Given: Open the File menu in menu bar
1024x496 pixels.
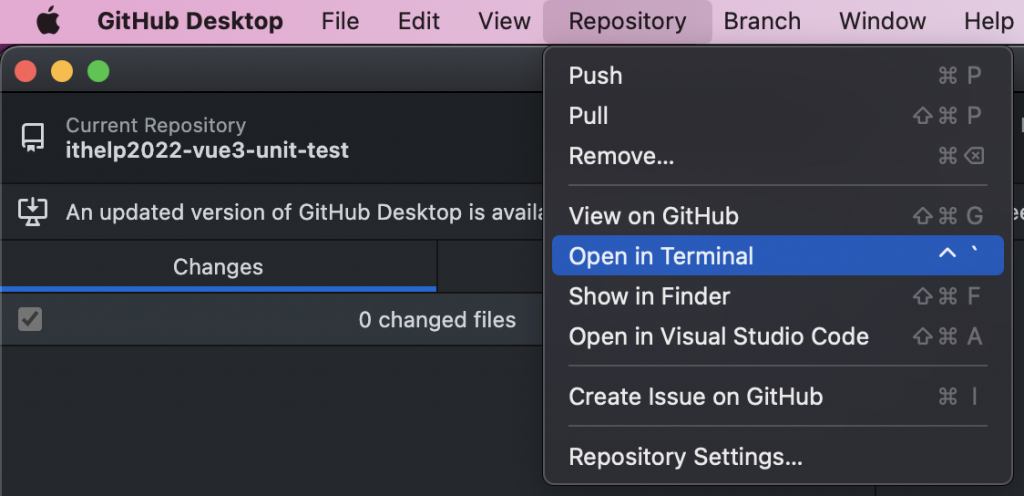Looking at the screenshot, I should tap(340, 21).
